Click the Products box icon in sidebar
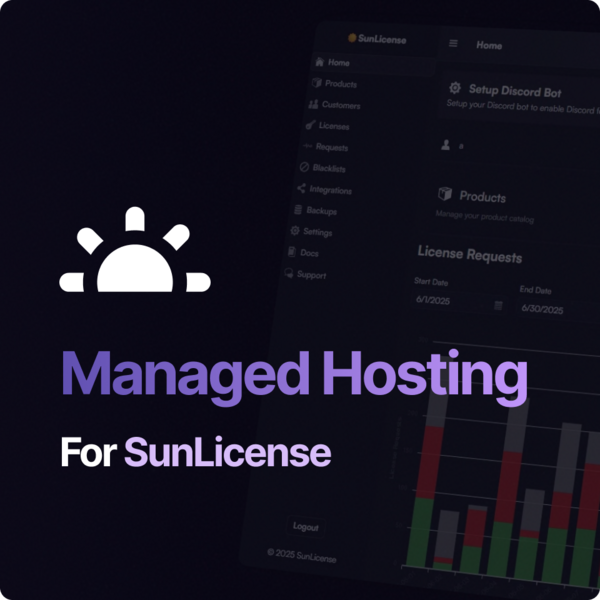The image size is (600, 600). click(x=316, y=83)
